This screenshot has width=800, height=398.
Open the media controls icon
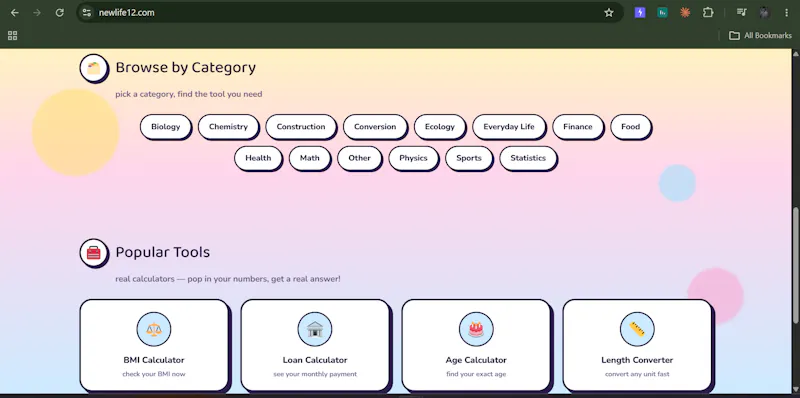(x=741, y=13)
